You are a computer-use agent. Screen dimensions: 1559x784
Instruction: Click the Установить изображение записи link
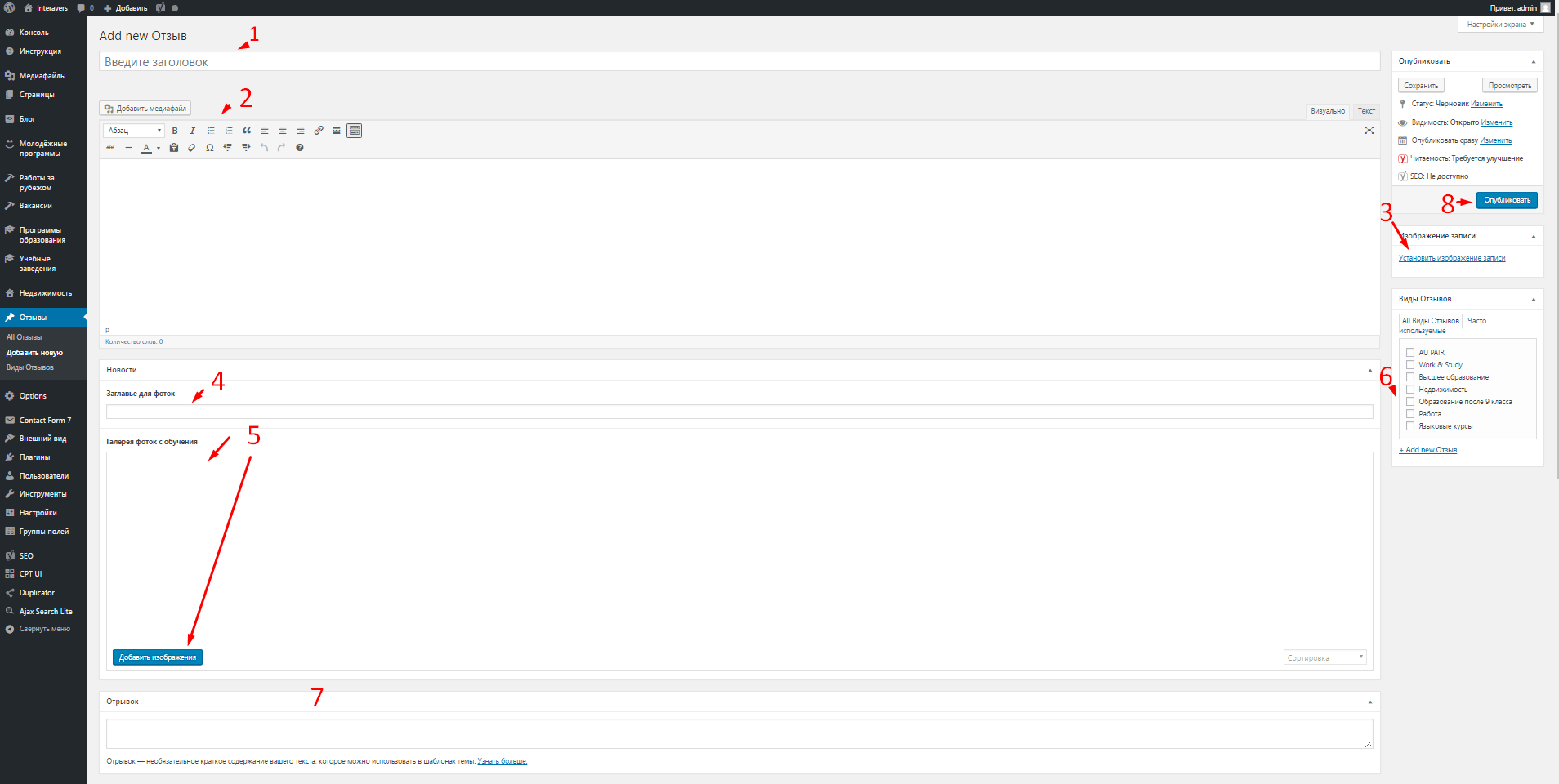coord(1452,258)
